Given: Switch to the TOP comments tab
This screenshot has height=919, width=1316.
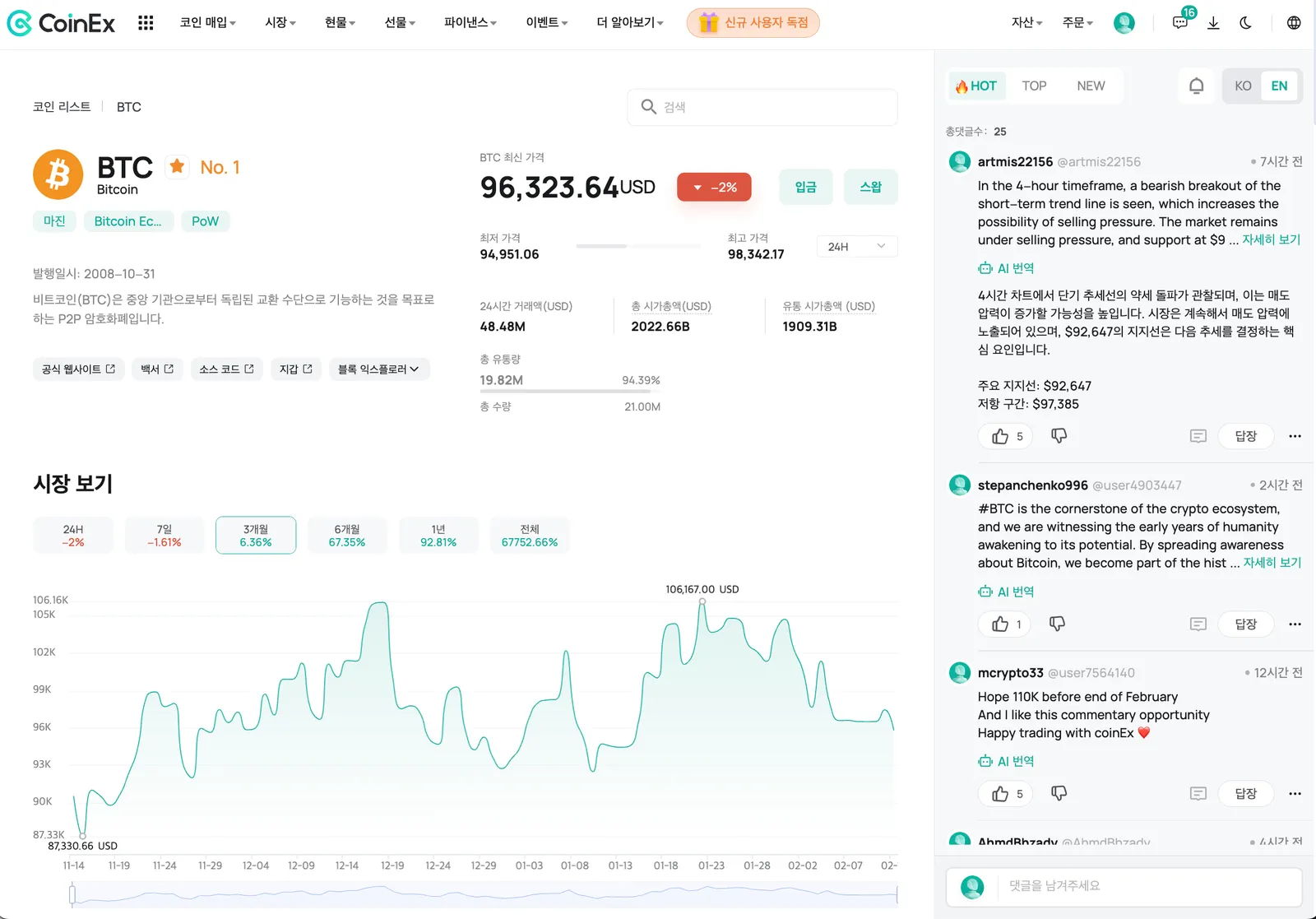Looking at the screenshot, I should pyautogui.click(x=1034, y=86).
